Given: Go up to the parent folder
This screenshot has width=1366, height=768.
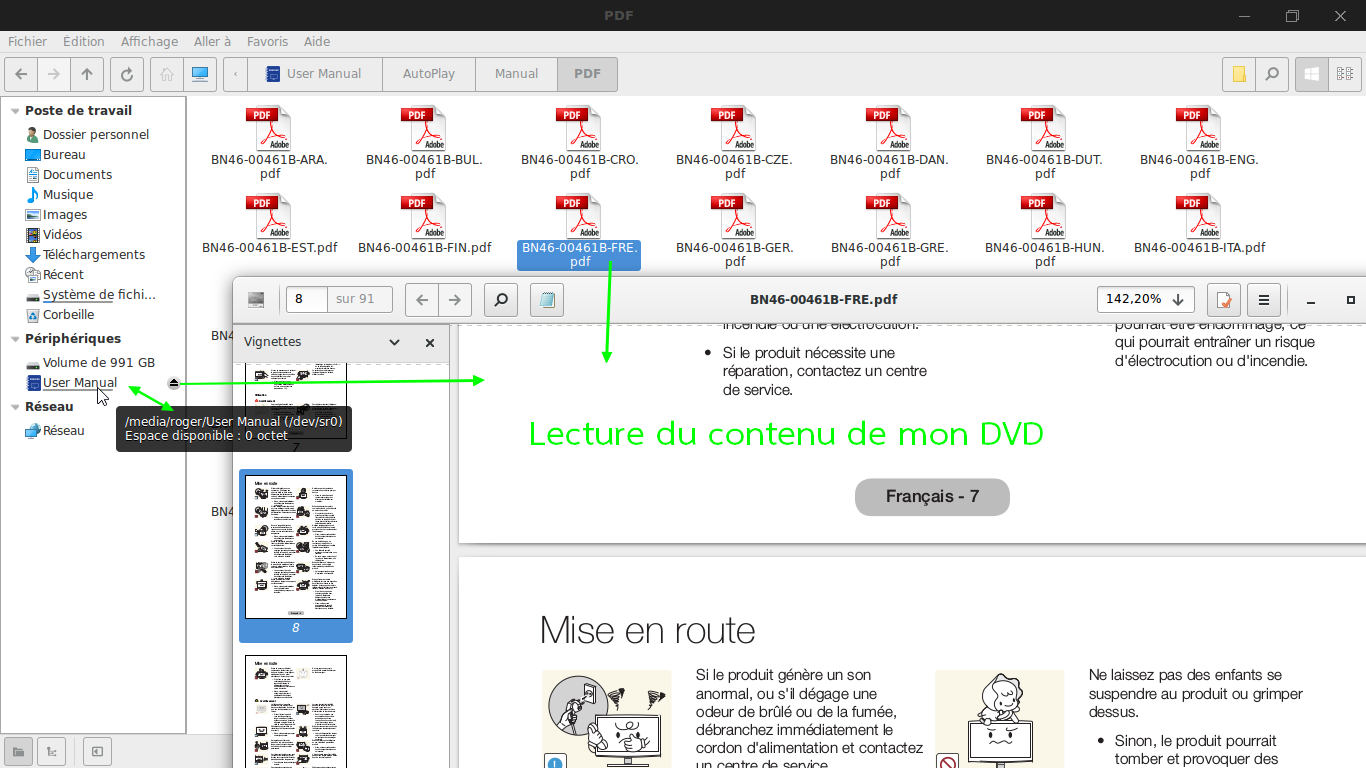Looking at the screenshot, I should tap(87, 74).
